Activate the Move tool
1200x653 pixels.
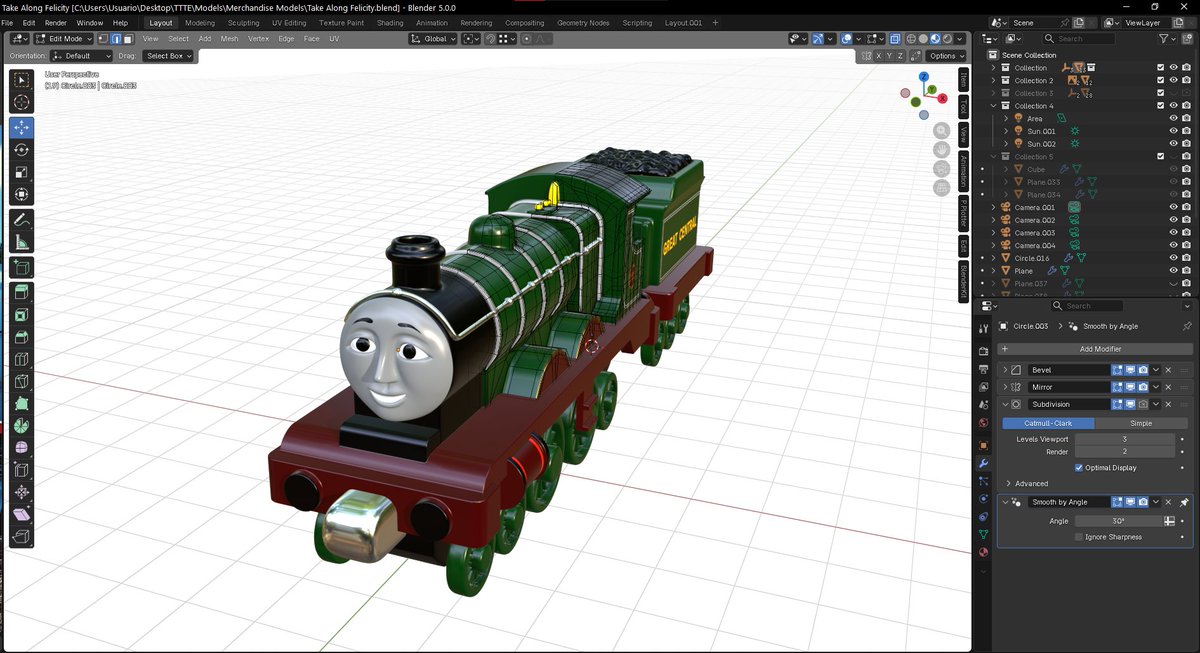[21, 128]
